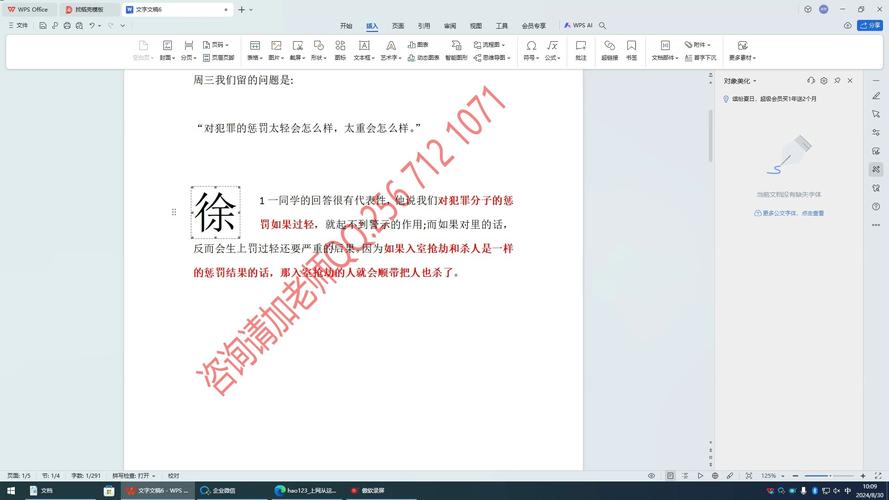The height and width of the screenshot is (500, 889).
Task: Switch to page layout view in status bar
Action: [x=670, y=476]
